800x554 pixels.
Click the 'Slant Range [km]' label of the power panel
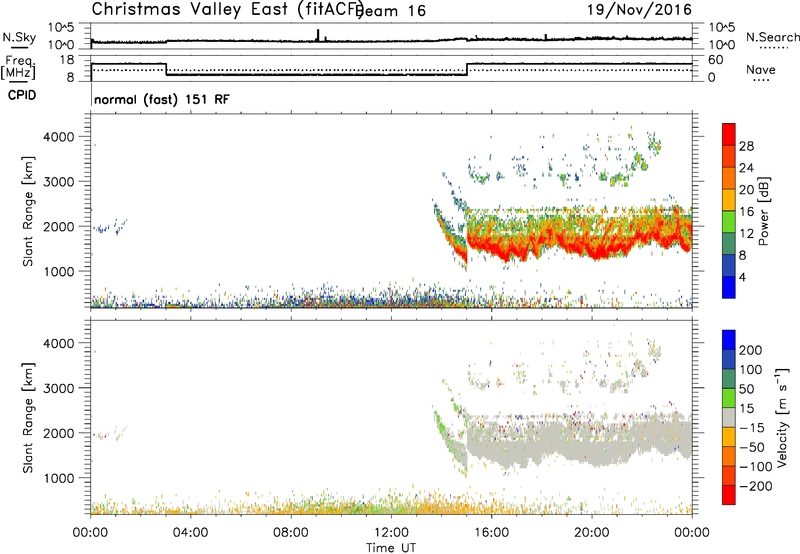(x=28, y=211)
